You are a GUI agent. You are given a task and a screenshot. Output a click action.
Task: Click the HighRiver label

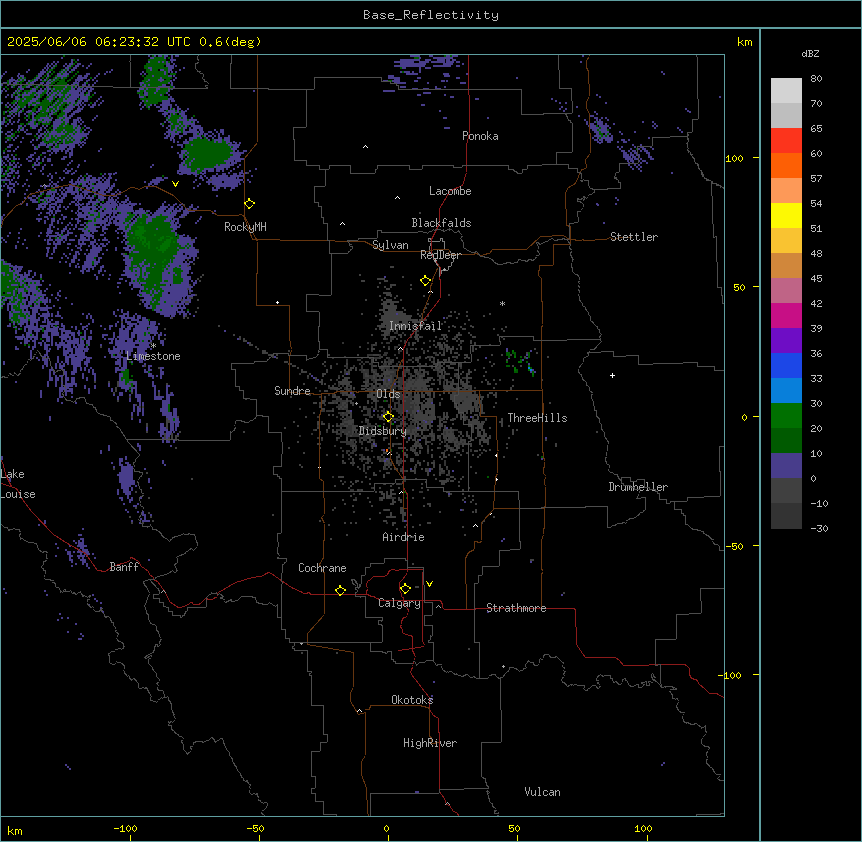coord(430,743)
